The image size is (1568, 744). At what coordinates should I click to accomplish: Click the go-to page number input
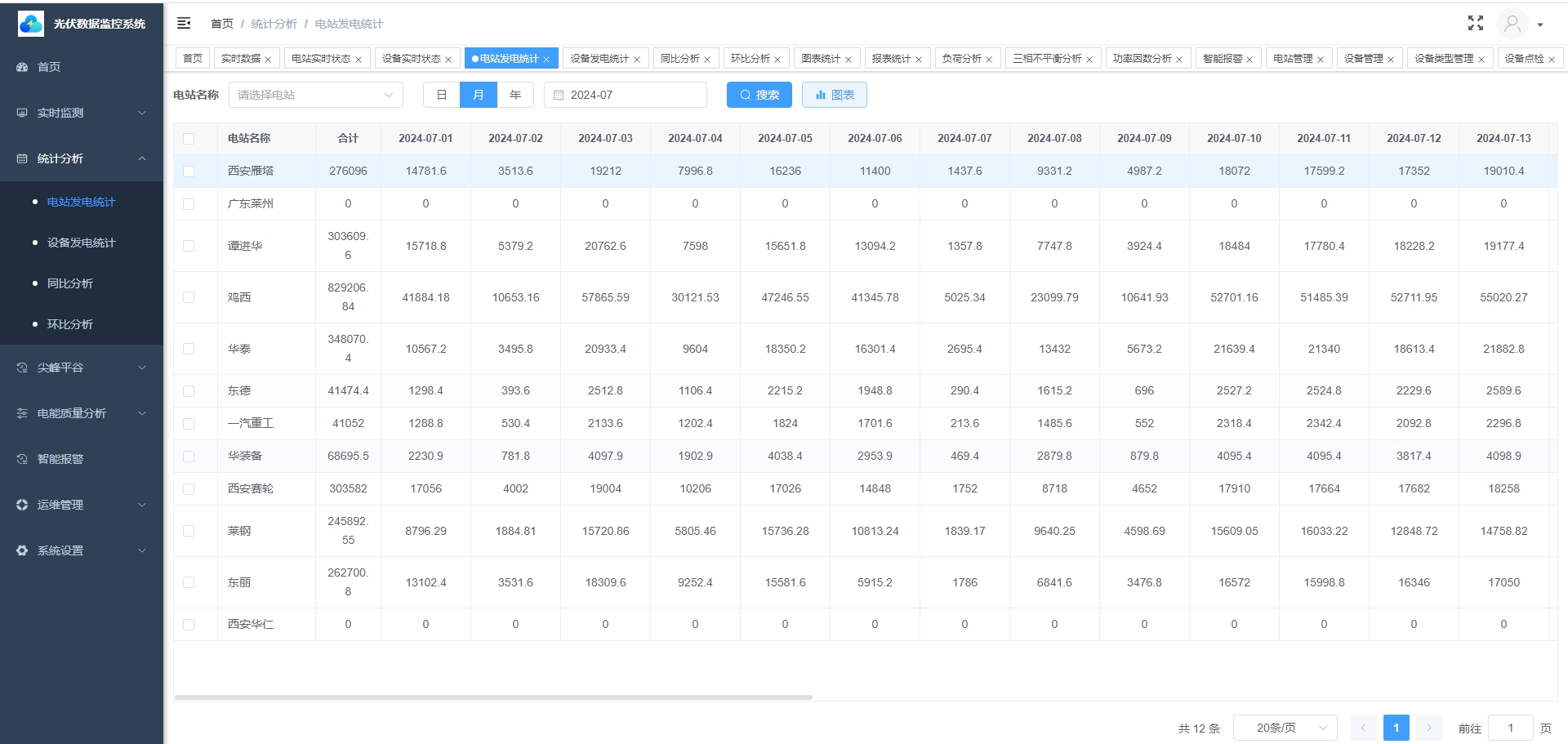[x=1510, y=728]
